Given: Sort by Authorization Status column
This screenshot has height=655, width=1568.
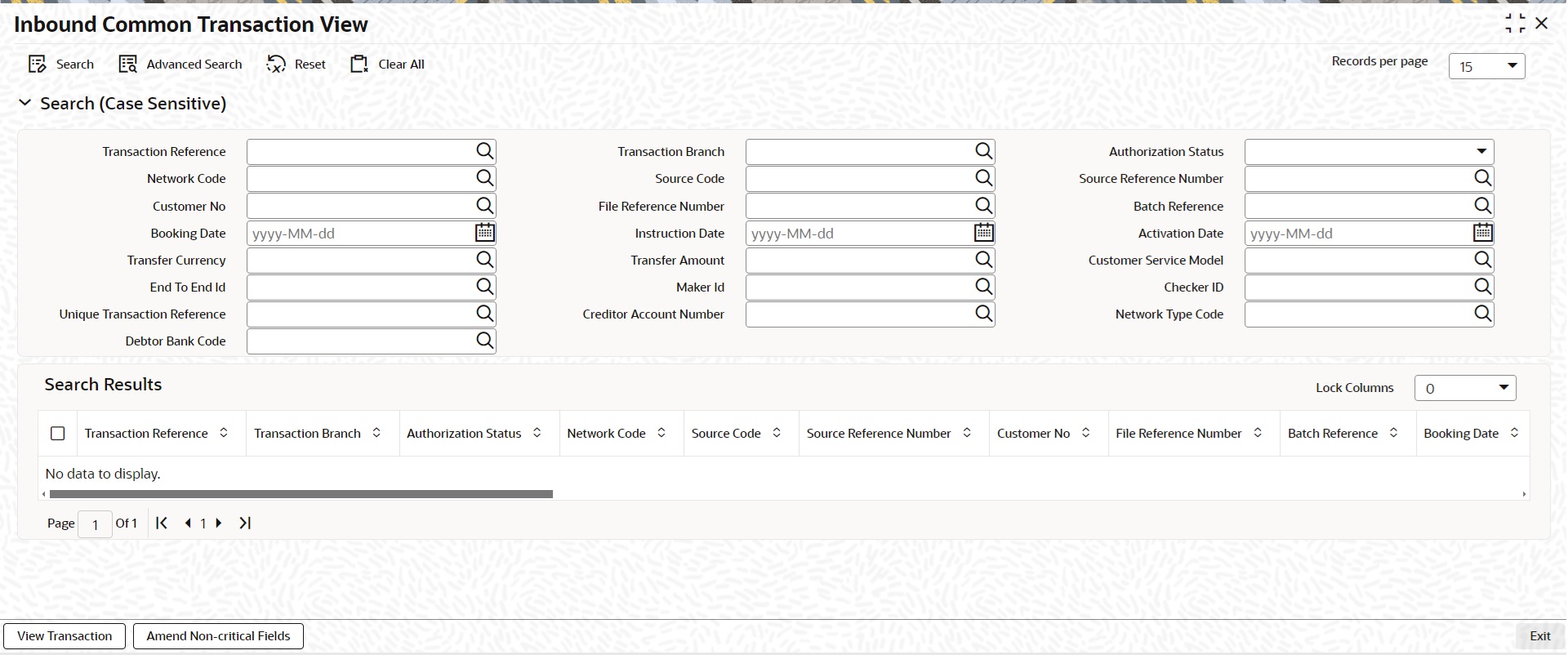Looking at the screenshot, I should coord(537,433).
